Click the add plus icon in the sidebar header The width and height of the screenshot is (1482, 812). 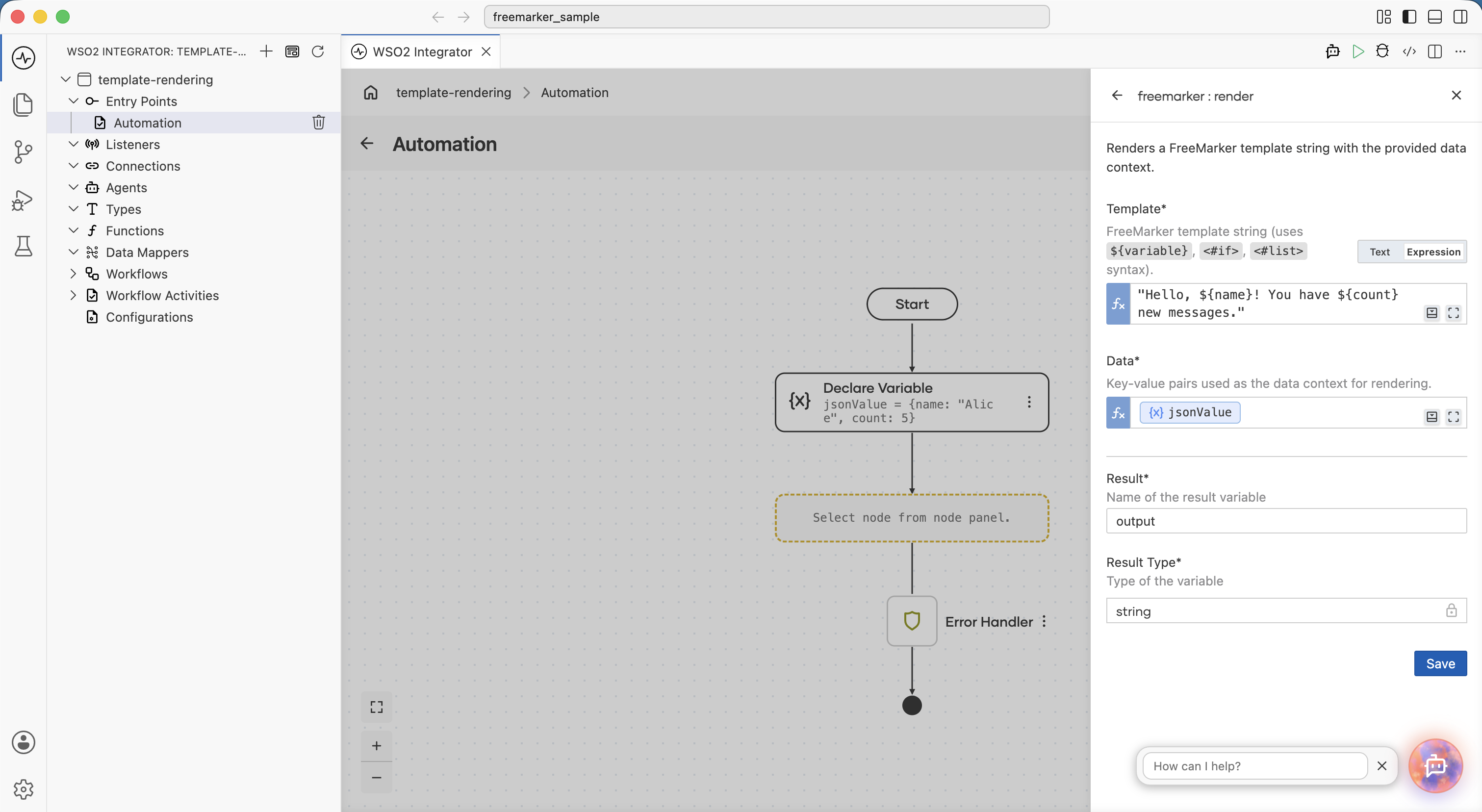266,51
